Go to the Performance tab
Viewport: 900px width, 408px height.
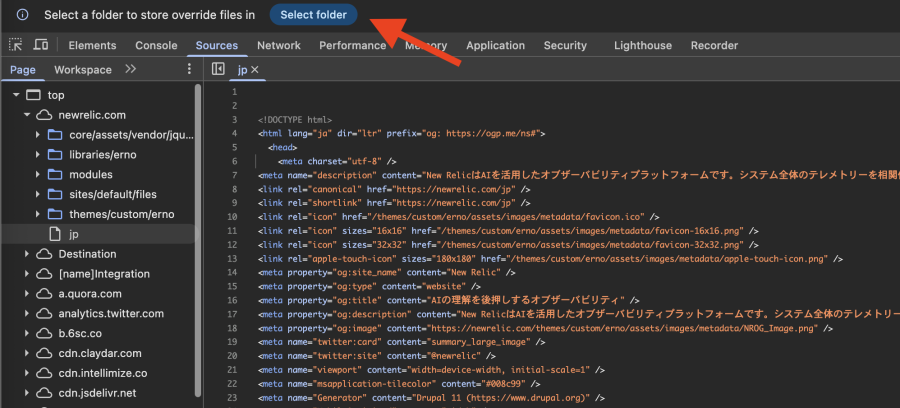click(x=352, y=45)
